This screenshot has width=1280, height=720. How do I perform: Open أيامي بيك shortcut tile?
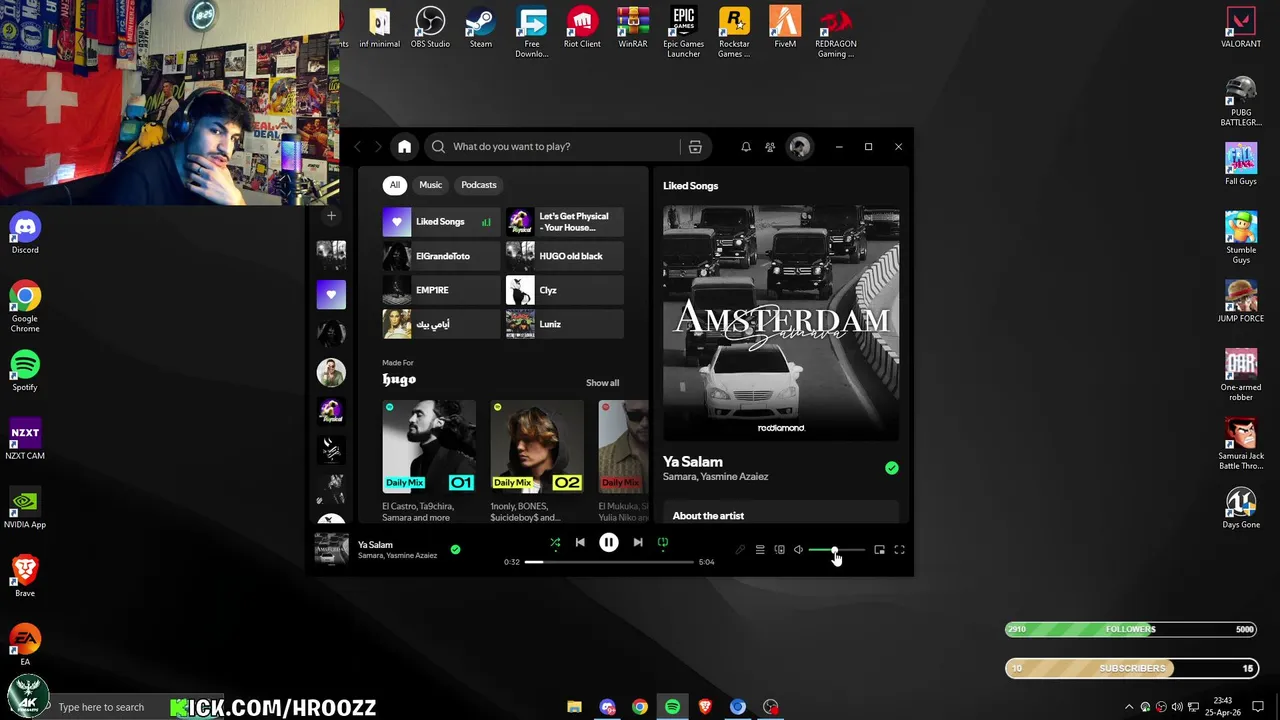click(441, 324)
